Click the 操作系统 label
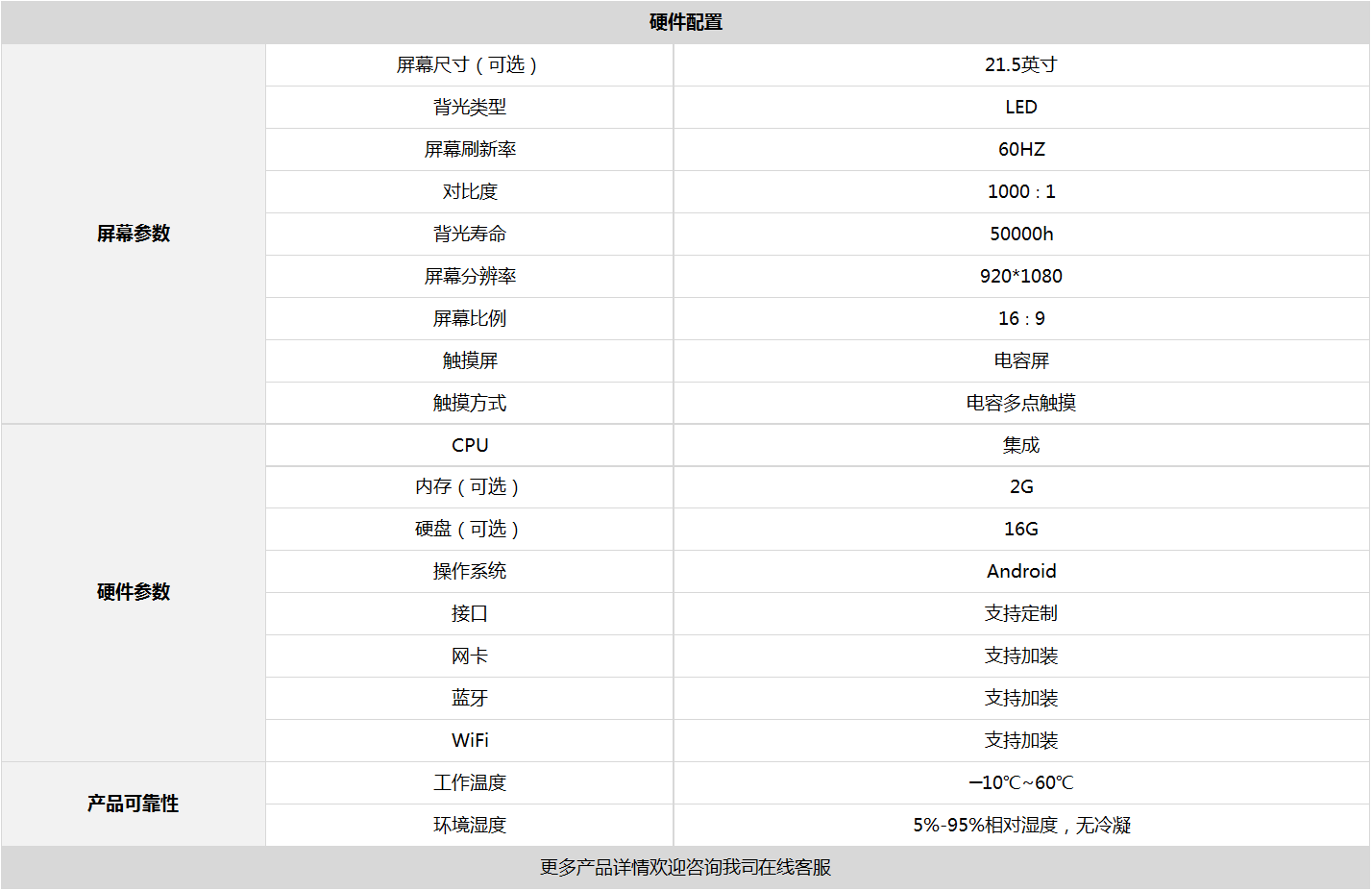This screenshot has height=891, width=1372. (470, 571)
